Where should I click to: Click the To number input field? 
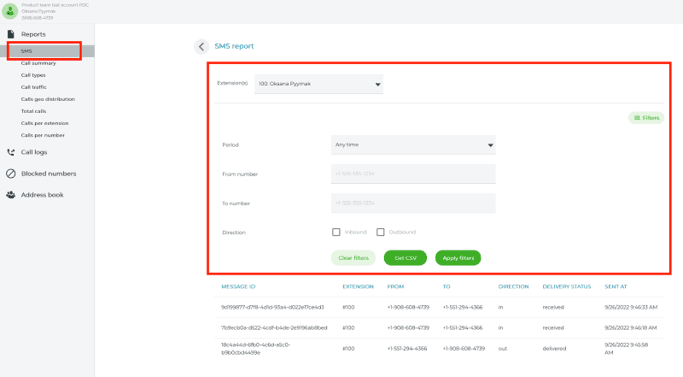coord(413,203)
